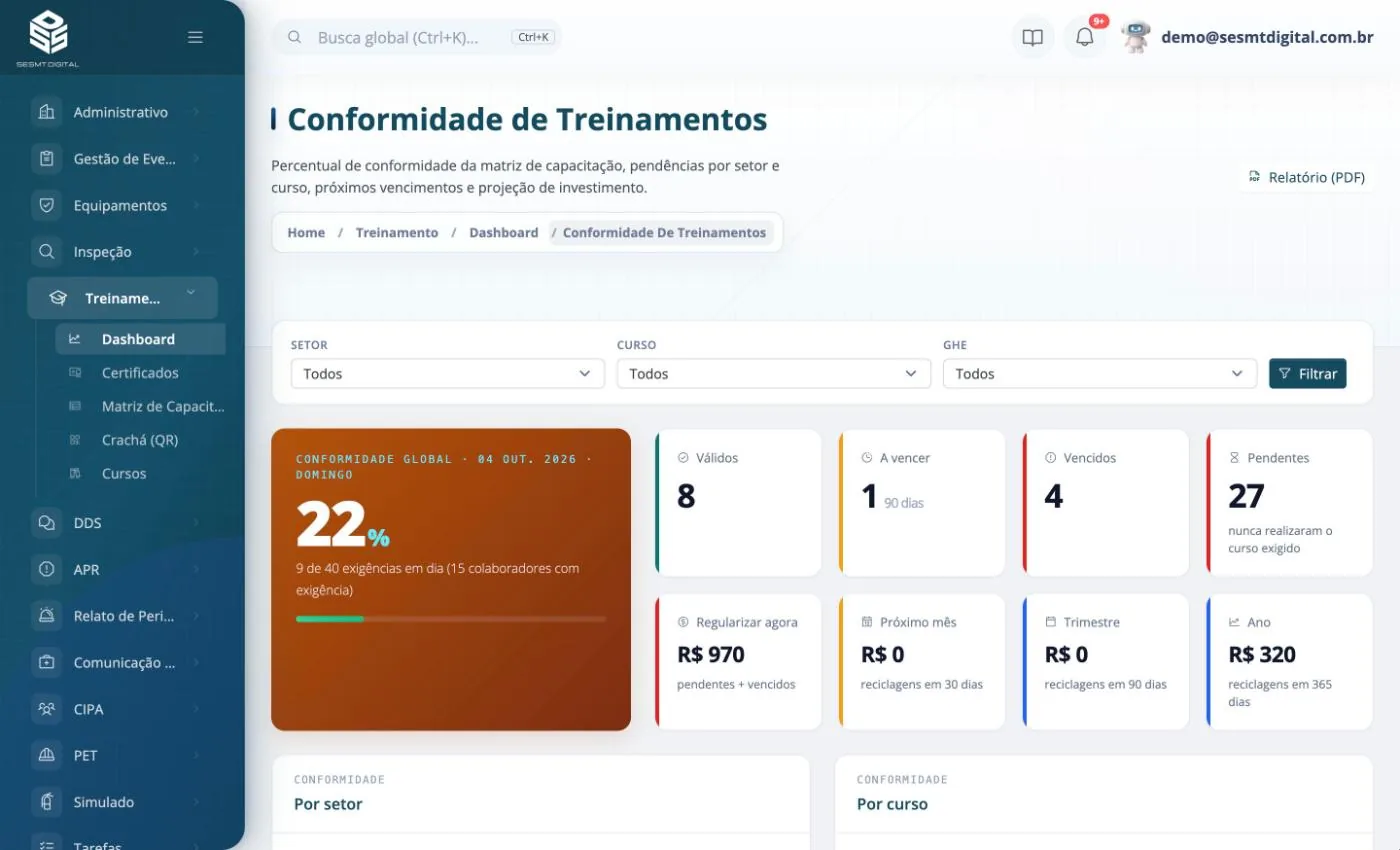The width and height of the screenshot is (1400, 850).
Task: Go to Treinamento breadcrumb link
Action: pyautogui.click(x=397, y=232)
